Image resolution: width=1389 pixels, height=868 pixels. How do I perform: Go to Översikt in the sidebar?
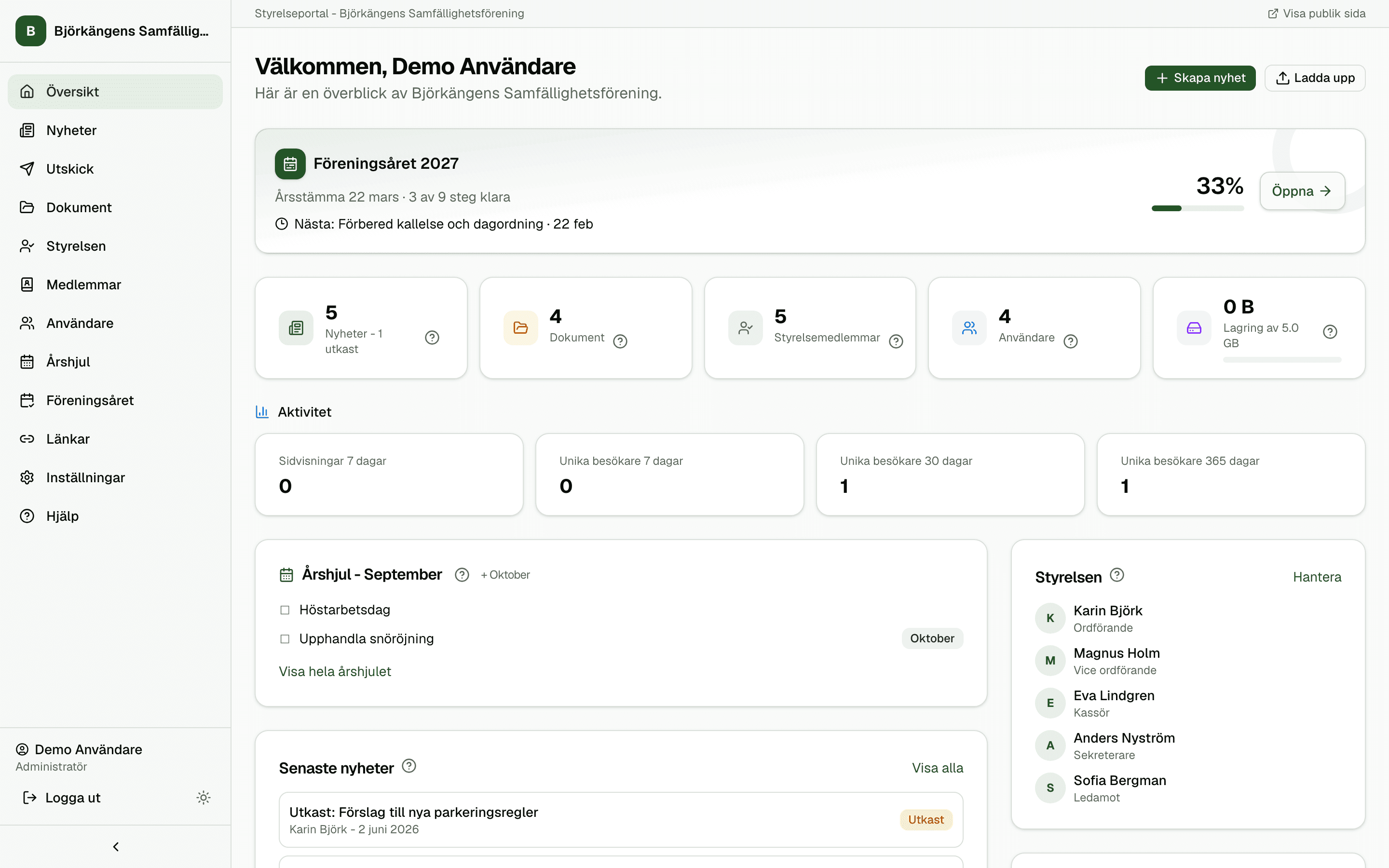tap(115, 91)
